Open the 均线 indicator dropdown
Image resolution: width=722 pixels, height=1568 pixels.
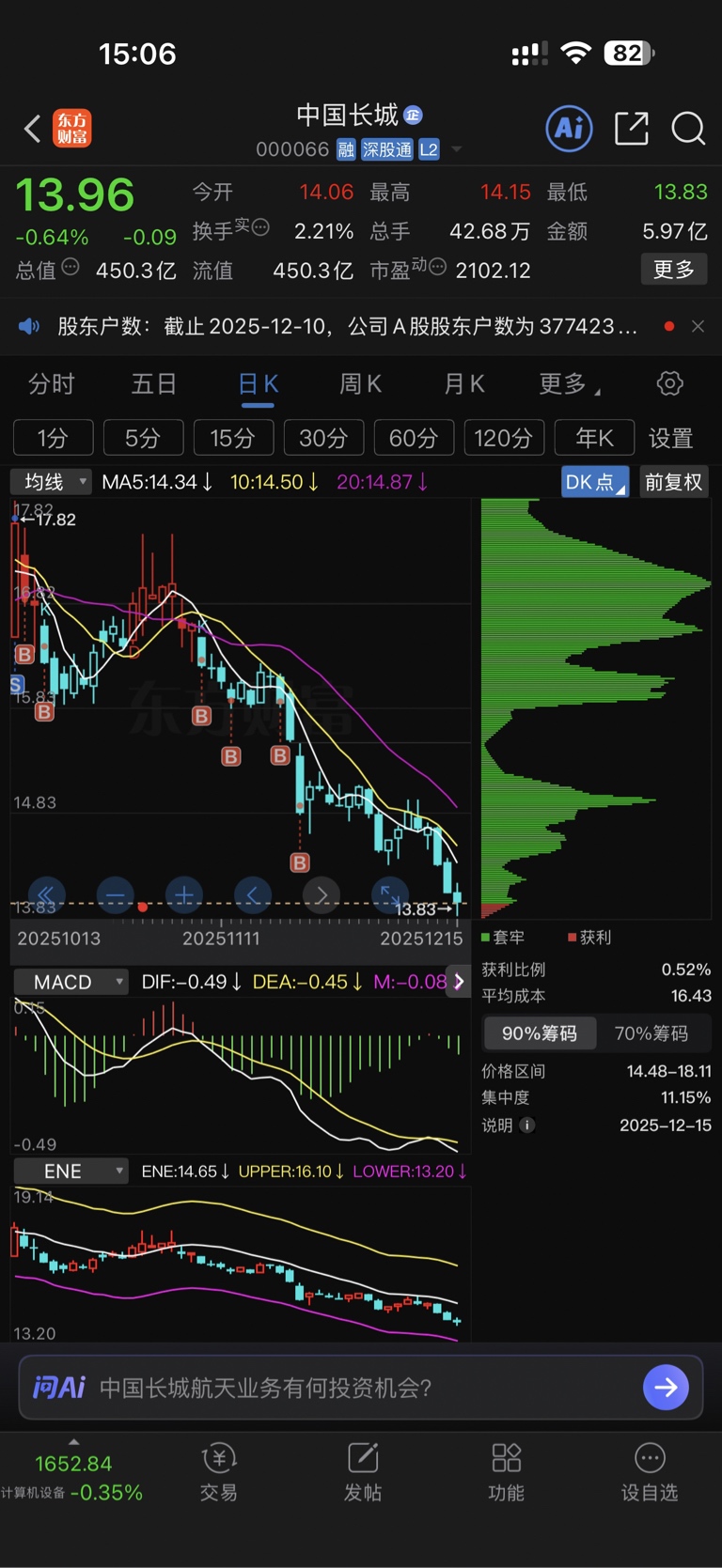51,482
